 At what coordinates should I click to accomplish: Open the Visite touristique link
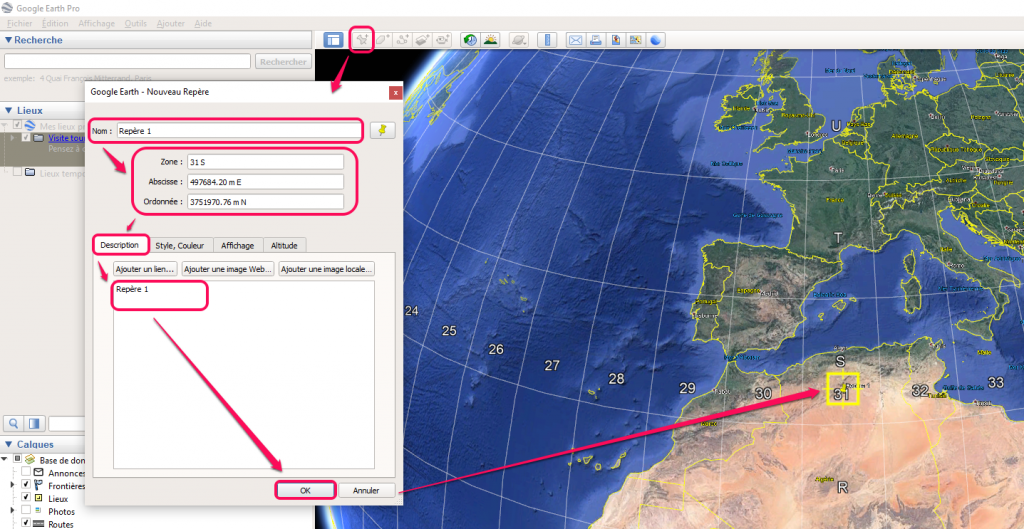tap(67, 138)
